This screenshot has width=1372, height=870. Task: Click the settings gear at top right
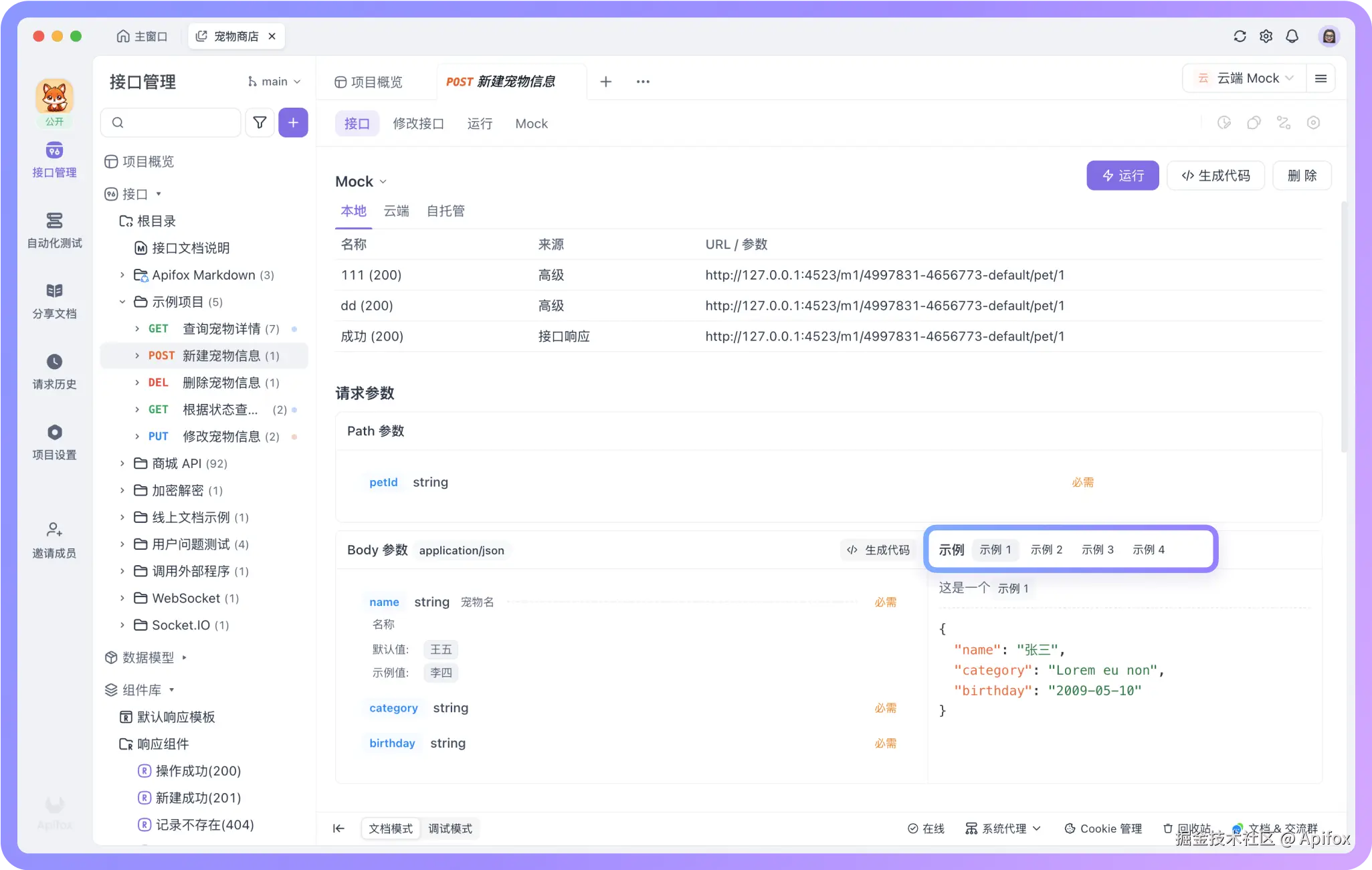pyautogui.click(x=1266, y=36)
